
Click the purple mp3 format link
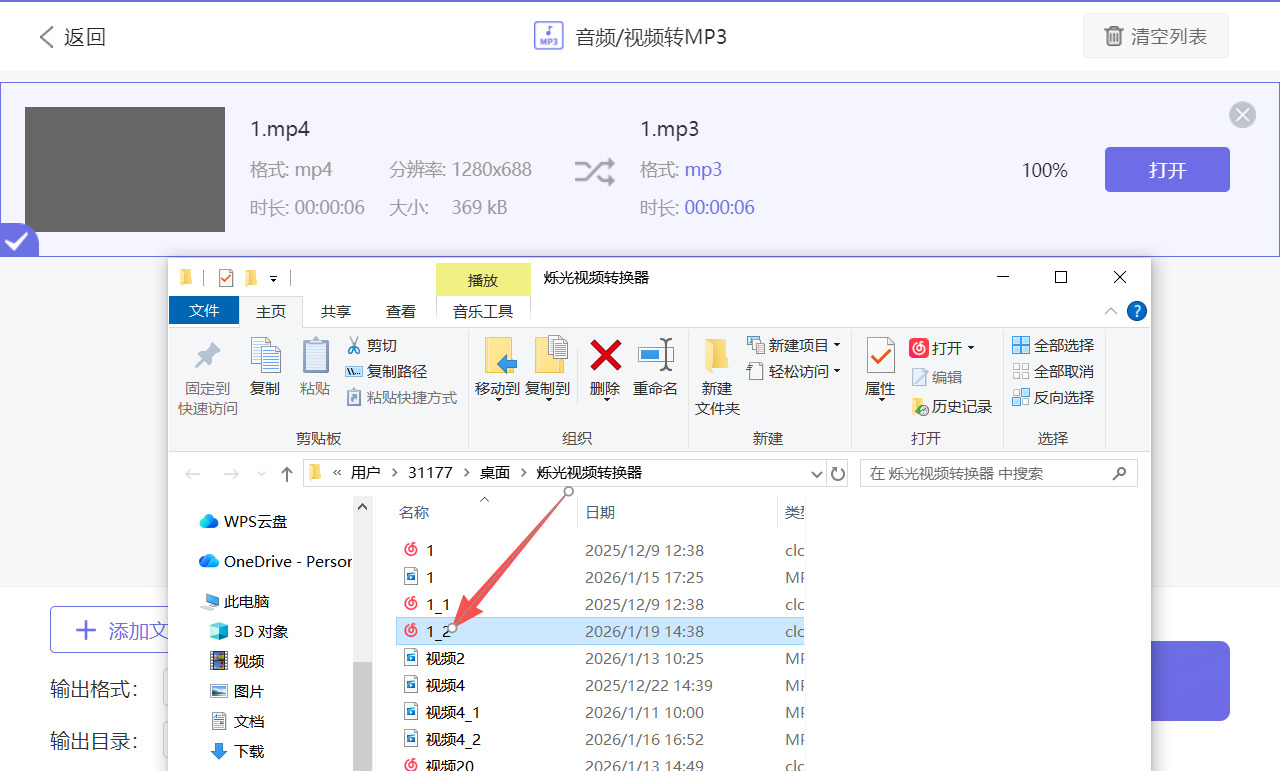tap(703, 170)
